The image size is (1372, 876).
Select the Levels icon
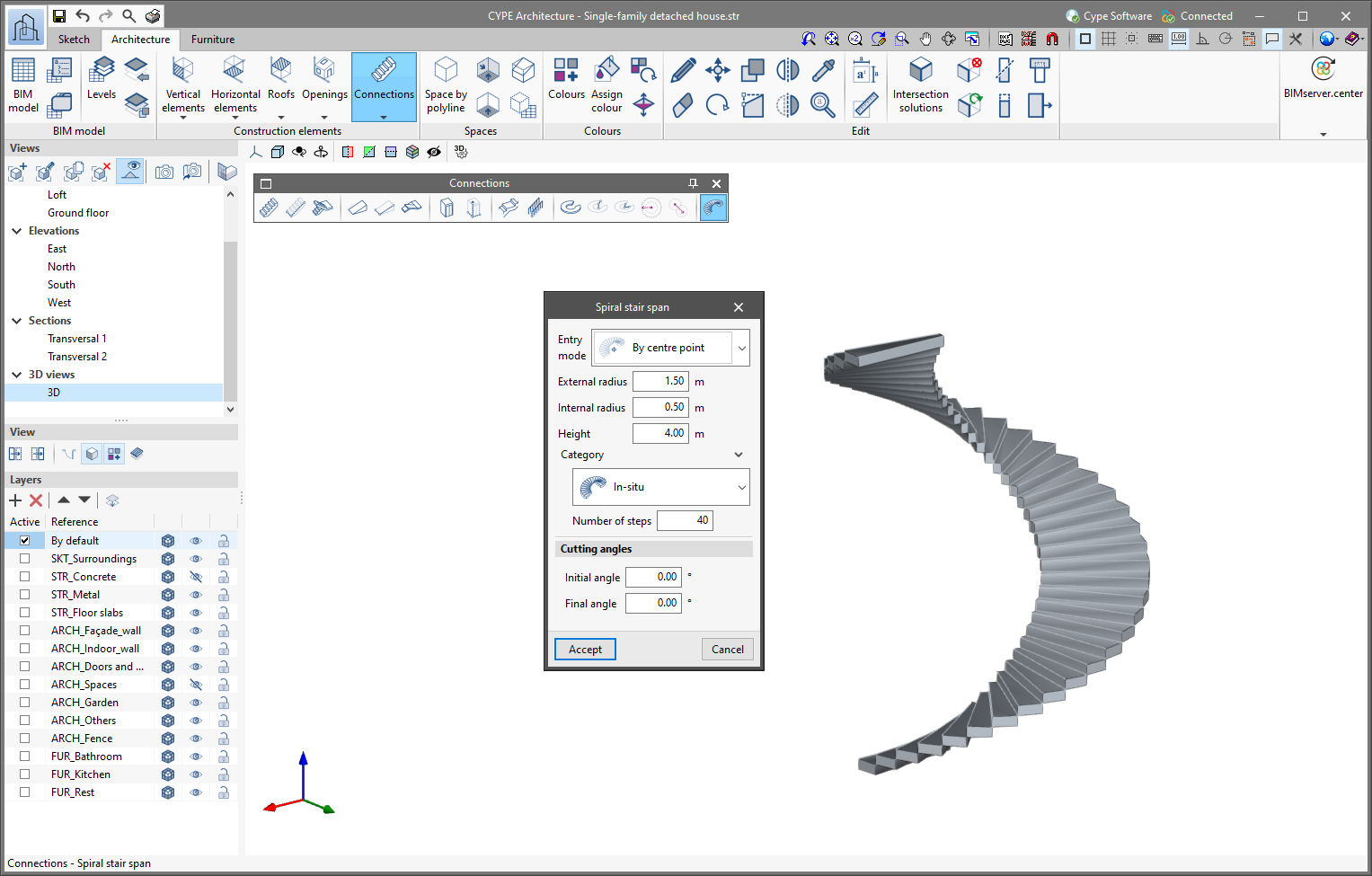pos(102,78)
